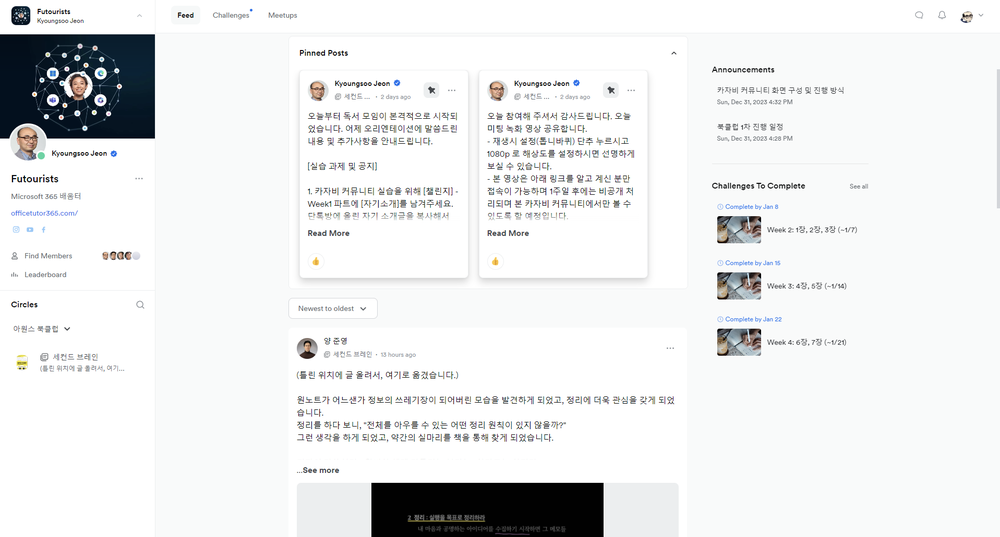Switch to the Meetups tab

[282, 16]
